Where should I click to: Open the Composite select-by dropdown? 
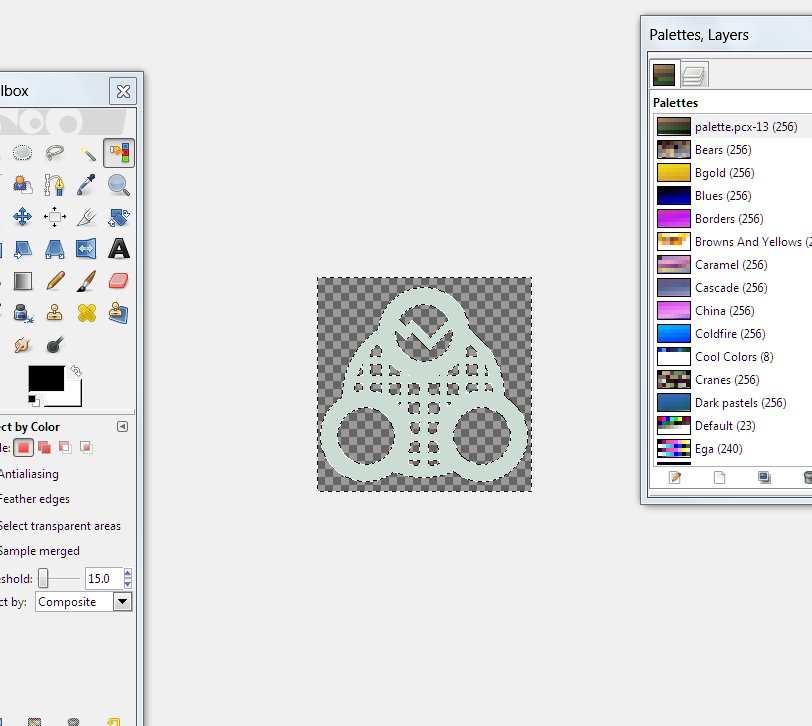(122, 601)
